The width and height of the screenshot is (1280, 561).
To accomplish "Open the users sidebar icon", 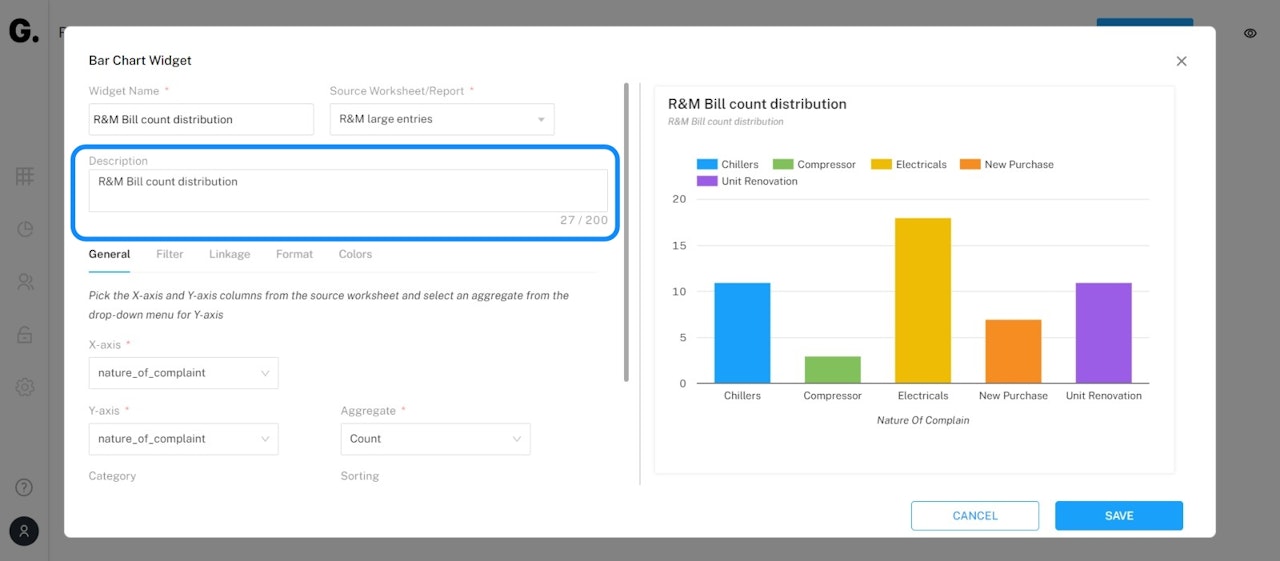I will click(25, 282).
